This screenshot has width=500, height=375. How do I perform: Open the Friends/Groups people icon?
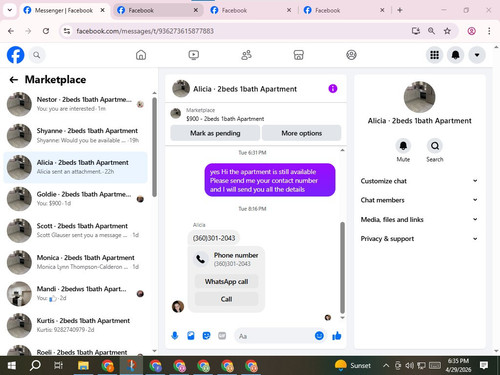pyautogui.click(x=246, y=55)
